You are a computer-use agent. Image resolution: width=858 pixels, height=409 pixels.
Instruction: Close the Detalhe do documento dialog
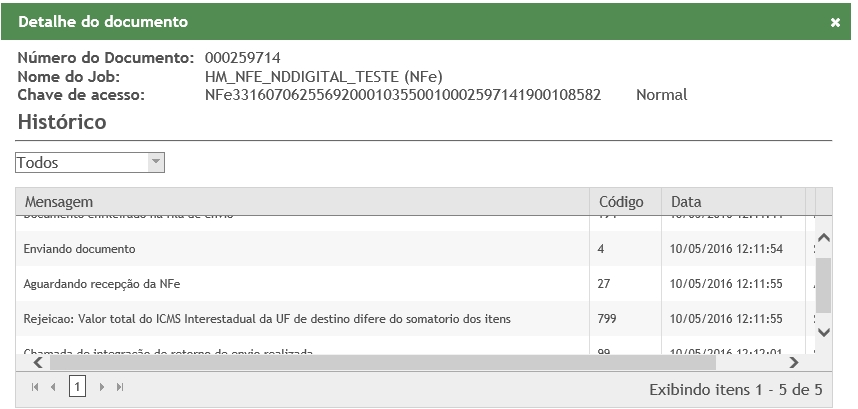tap(835, 22)
